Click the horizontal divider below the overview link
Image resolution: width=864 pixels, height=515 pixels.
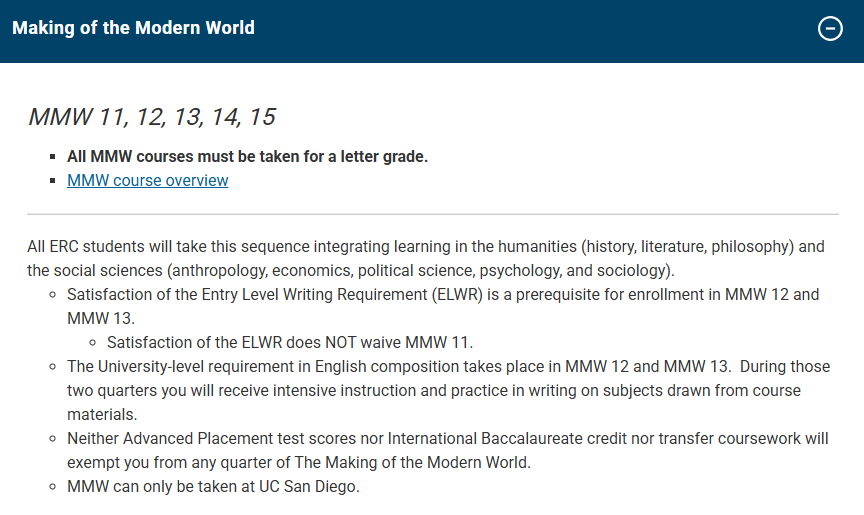coord(432,214)
